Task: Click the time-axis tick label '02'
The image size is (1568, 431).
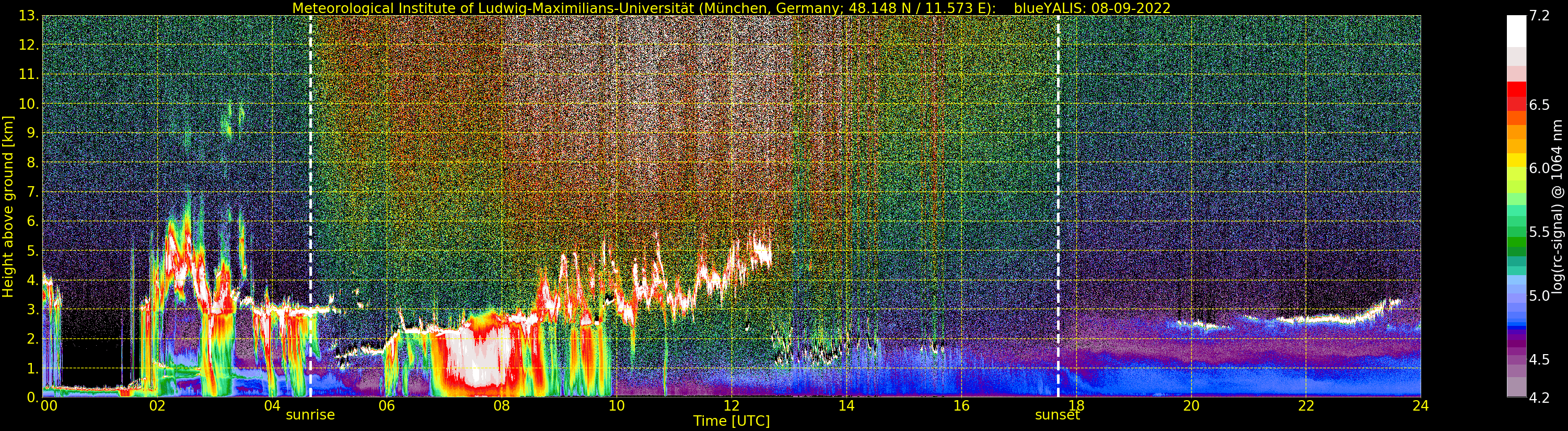Action: 157,406
